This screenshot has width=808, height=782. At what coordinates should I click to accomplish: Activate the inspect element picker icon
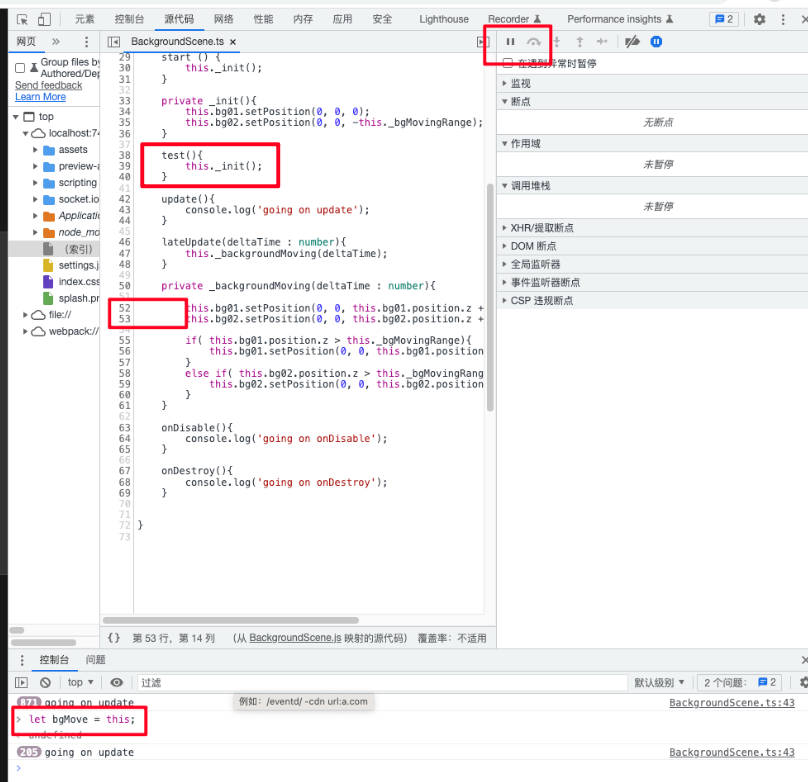(22, 20)
